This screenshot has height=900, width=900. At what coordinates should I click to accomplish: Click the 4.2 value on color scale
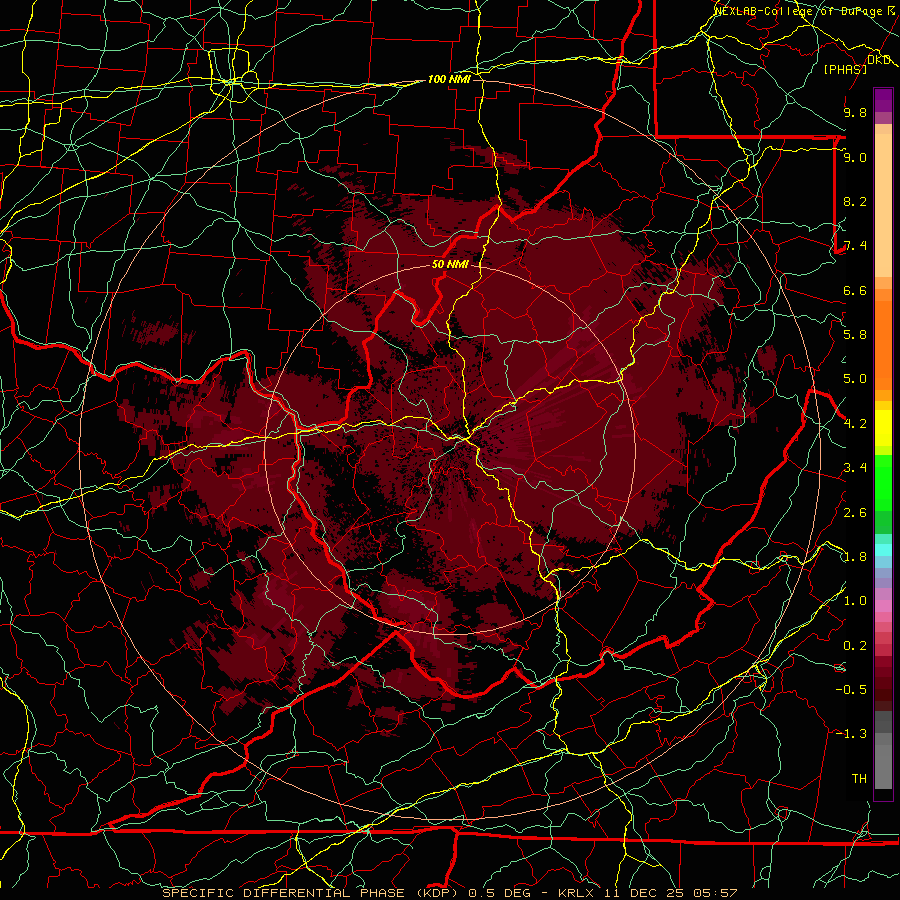pyautogui.click(x=855, y=424)
